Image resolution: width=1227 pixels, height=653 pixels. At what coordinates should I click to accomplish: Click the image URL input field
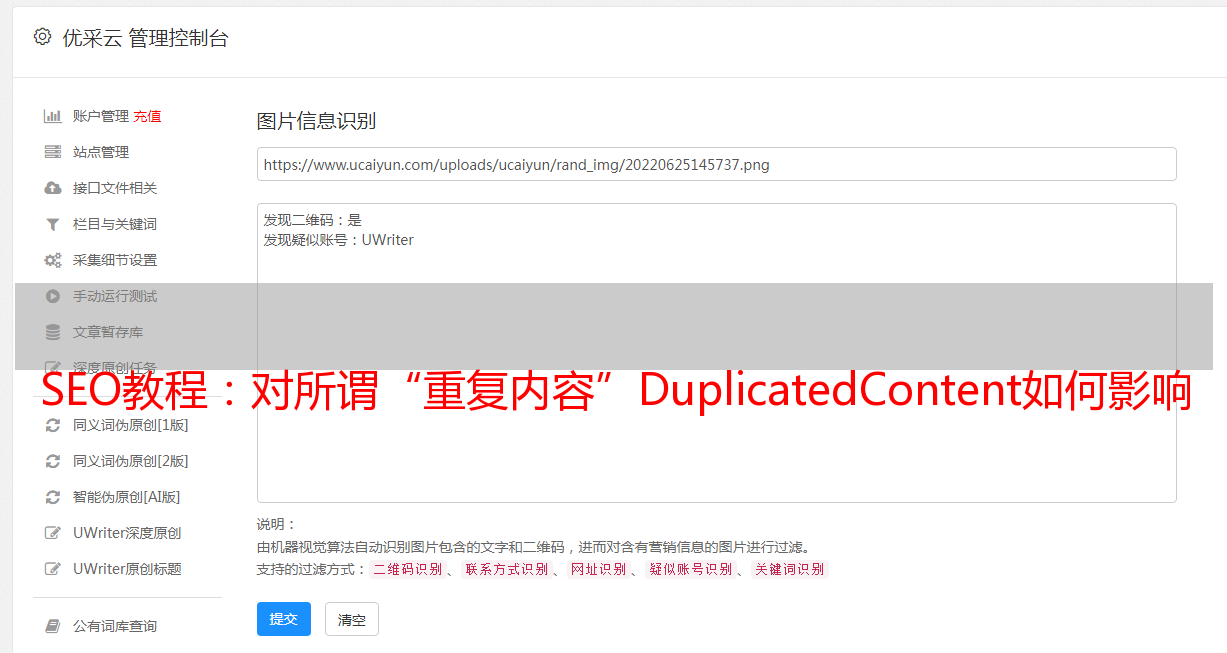click(x=716, y=164)
